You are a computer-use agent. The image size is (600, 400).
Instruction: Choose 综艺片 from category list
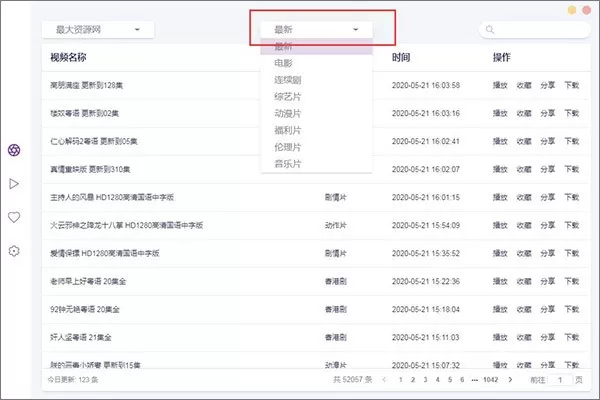316,97
